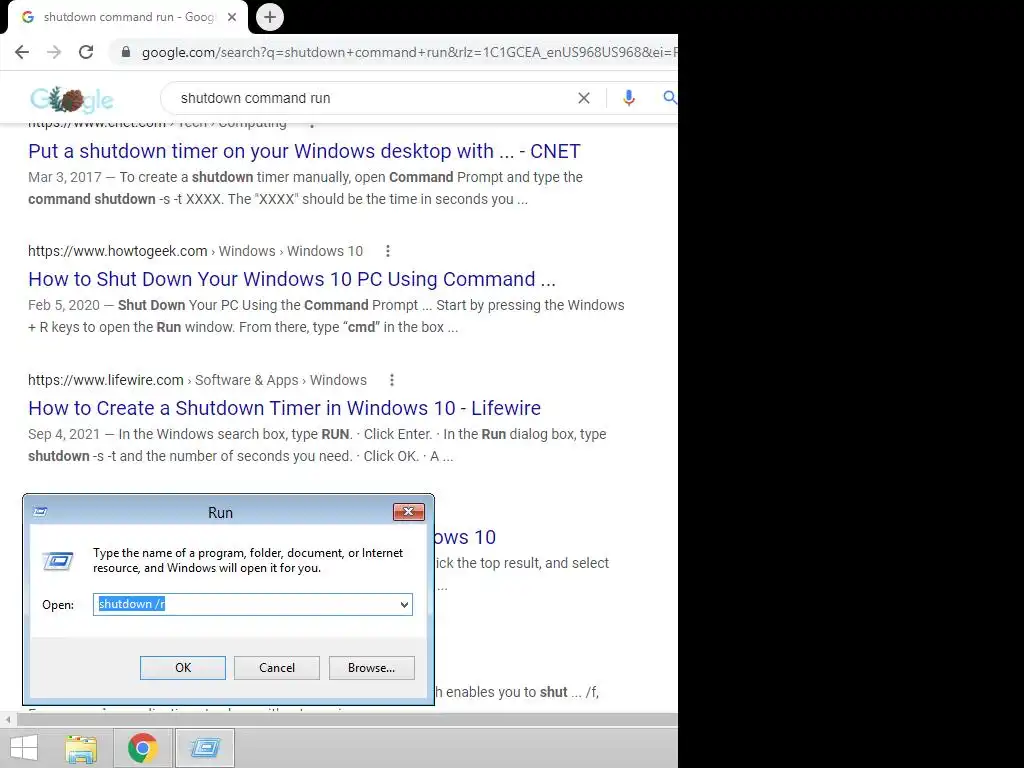Open 'How to Shut Down Your Windows 10 PC' link
Viewport: 1024px width, 768px height.
[292, 279]
